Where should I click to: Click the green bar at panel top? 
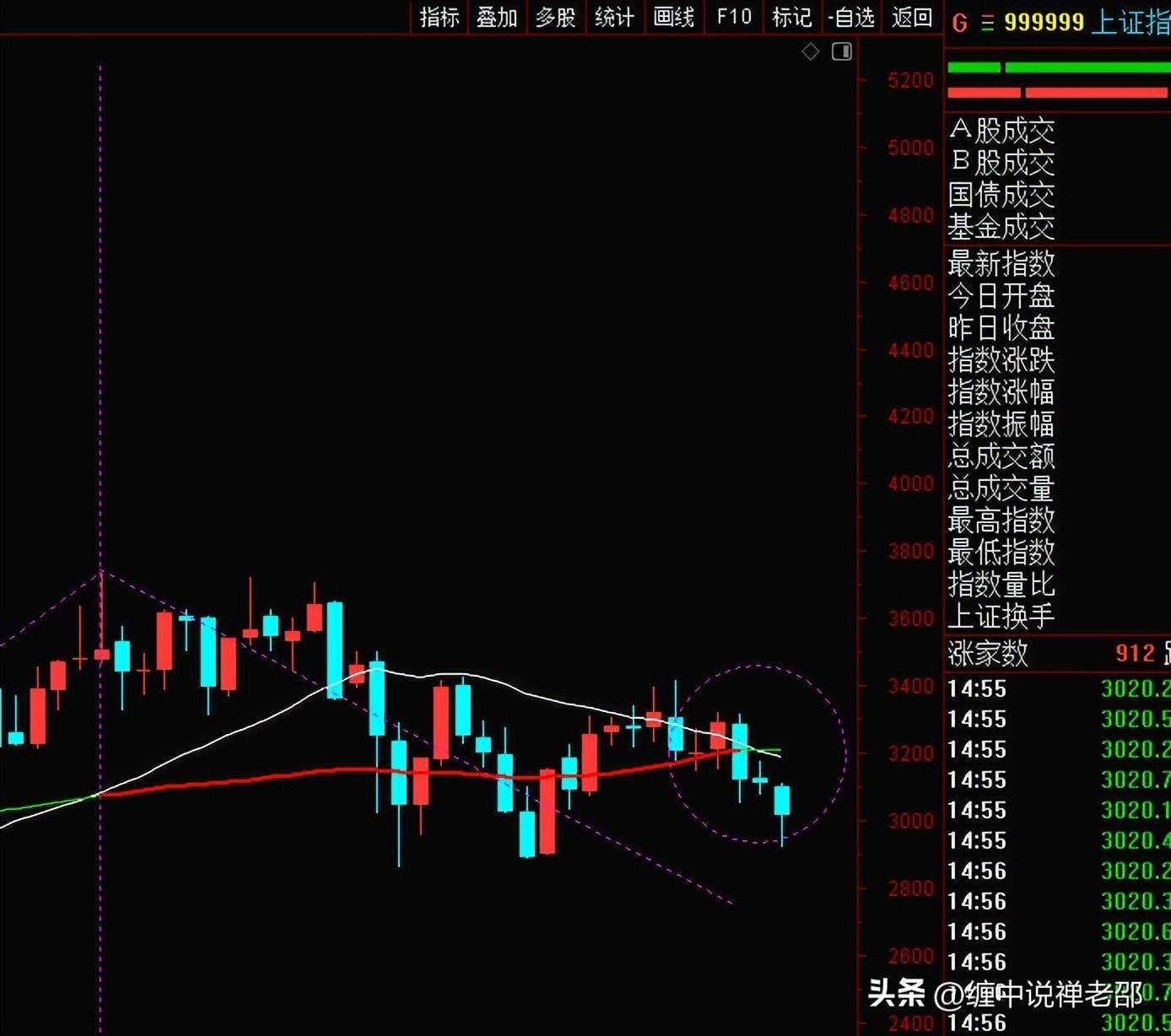click(1059, 67)
